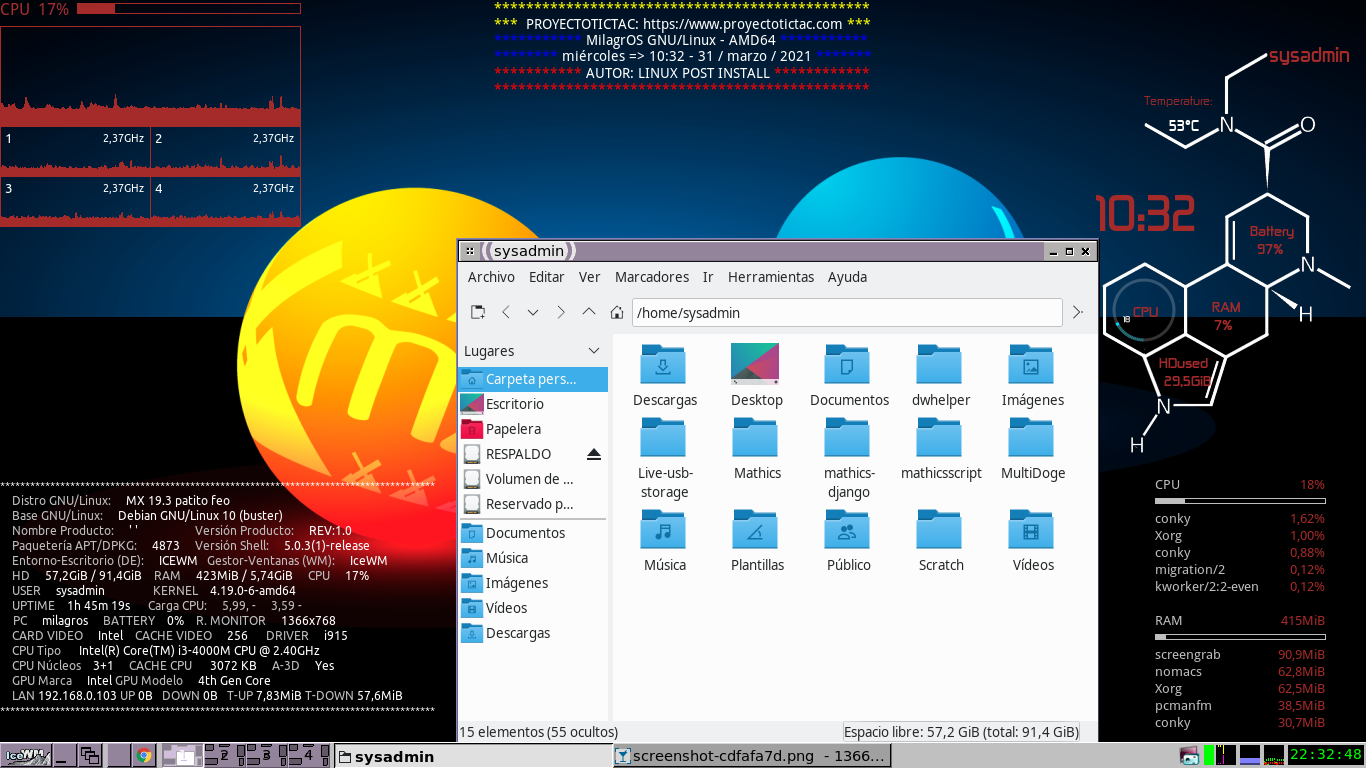Go up to the parent folder
This screenshot has width=1366, height=768.
[589, 313]
